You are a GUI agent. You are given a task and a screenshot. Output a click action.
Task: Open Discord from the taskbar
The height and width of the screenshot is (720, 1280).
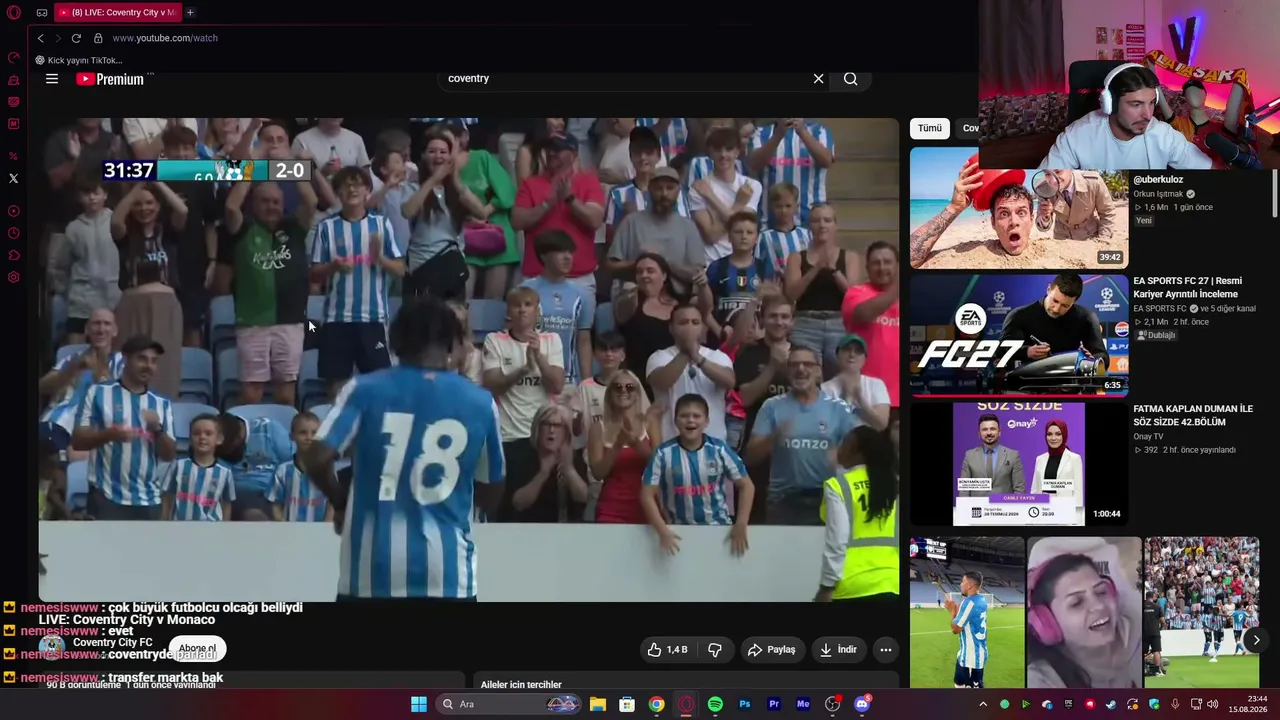click(862, 704)
